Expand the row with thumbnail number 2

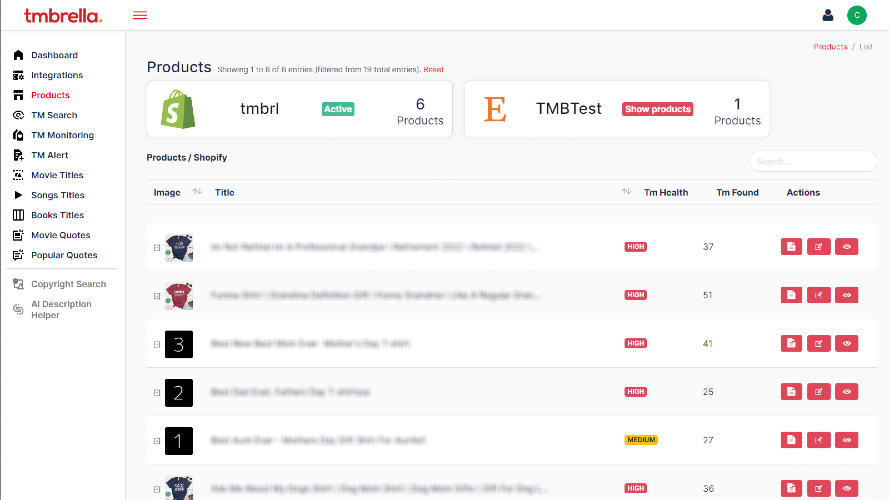157,392
